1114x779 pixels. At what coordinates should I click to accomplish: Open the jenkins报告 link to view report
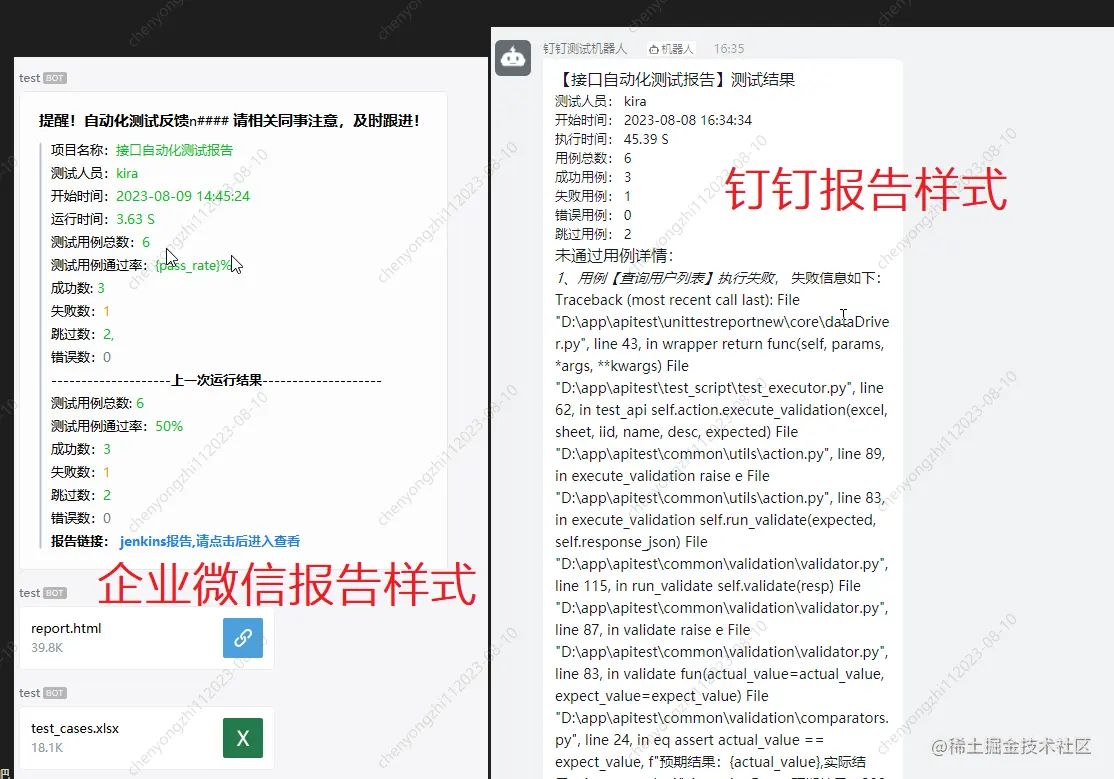click(210, 542)
